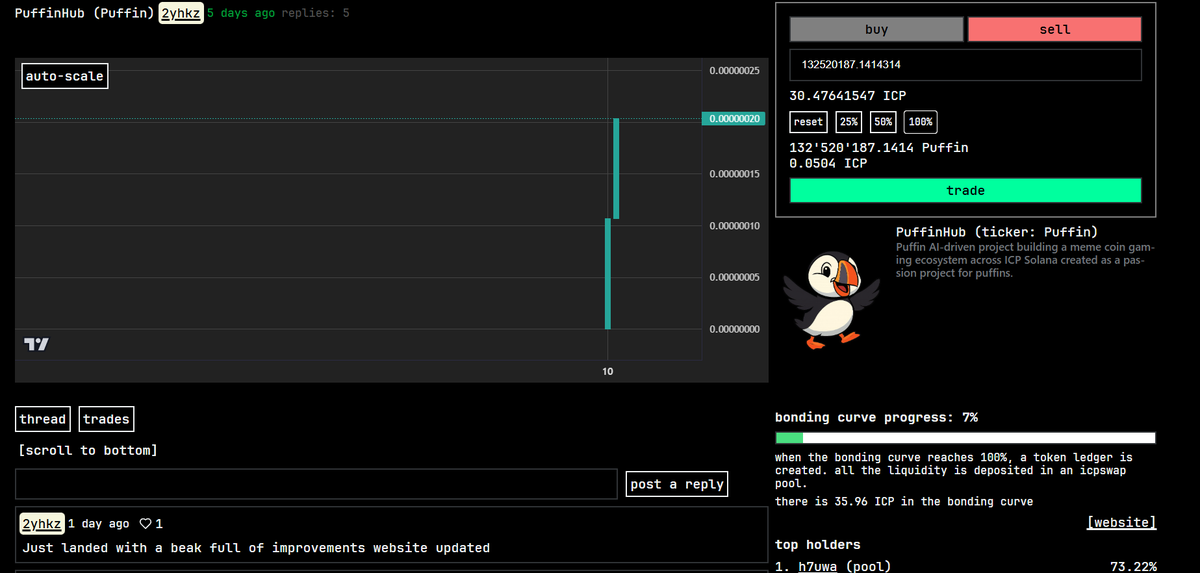
Task: Click the TradingView logo on the chart
Action: tap(36, 344)
